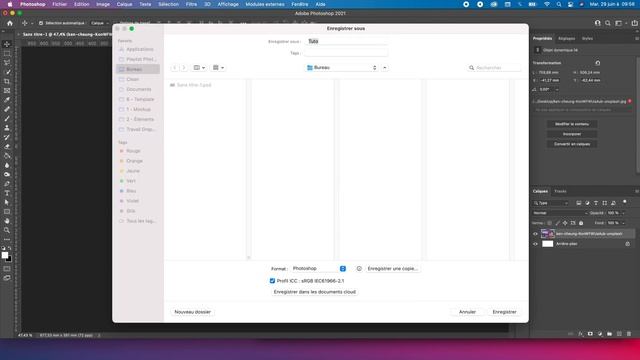Viewport: 640px width, 360px height.
Task: Select the Crop tool
Action: (x=7, y=81)
